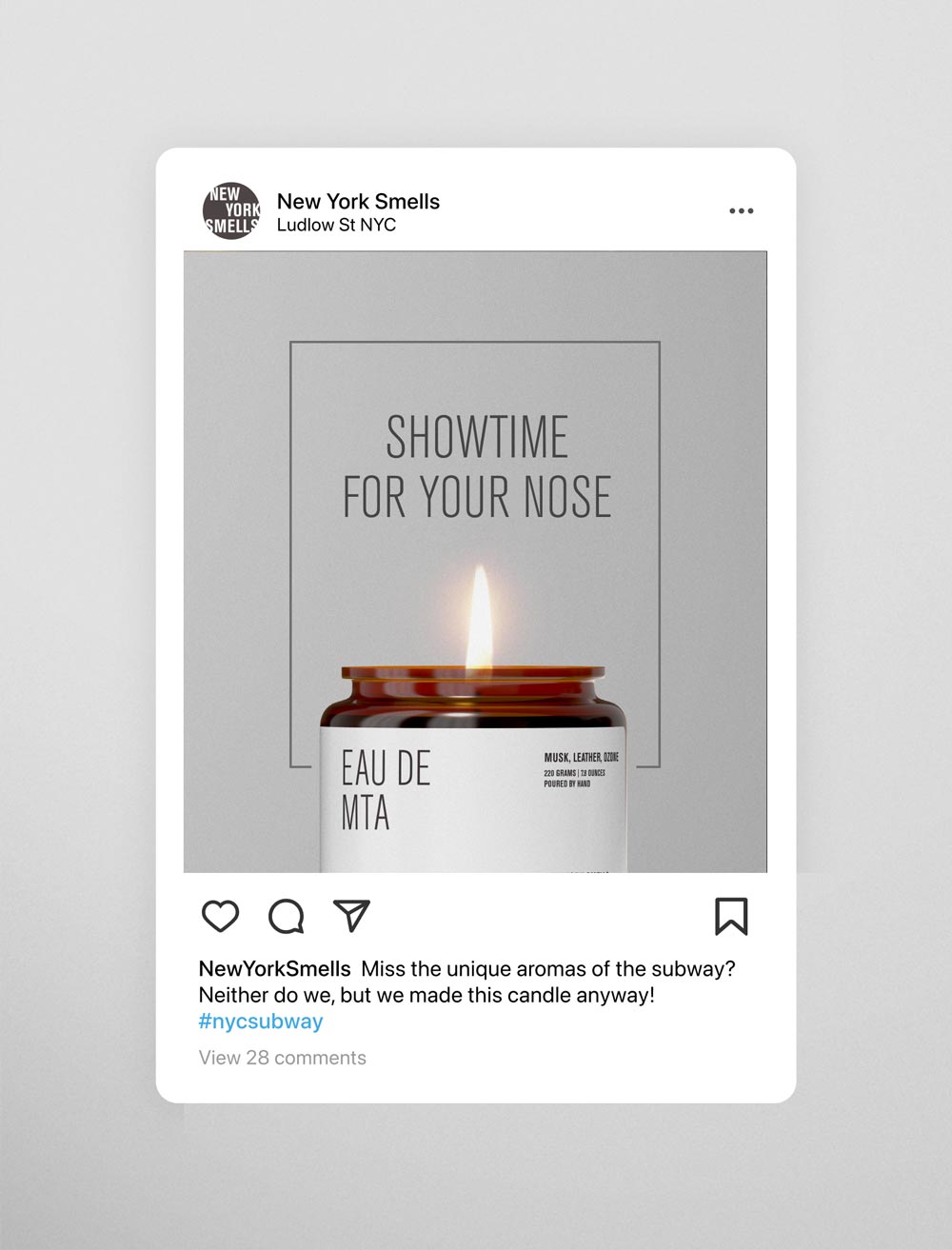
Task: Click the Musk, Leather, Ozone scent text
Action: tap(581, 758)
